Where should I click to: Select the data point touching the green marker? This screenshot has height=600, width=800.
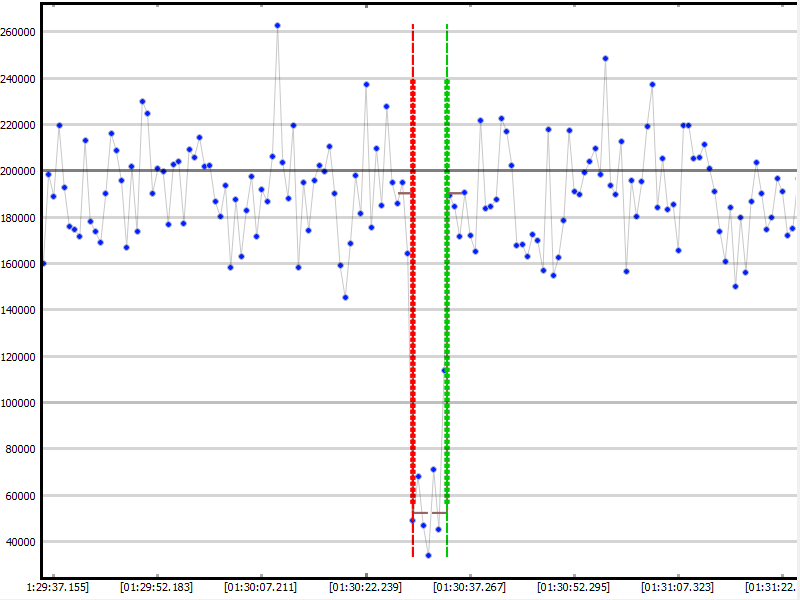(x=444, y=371)
